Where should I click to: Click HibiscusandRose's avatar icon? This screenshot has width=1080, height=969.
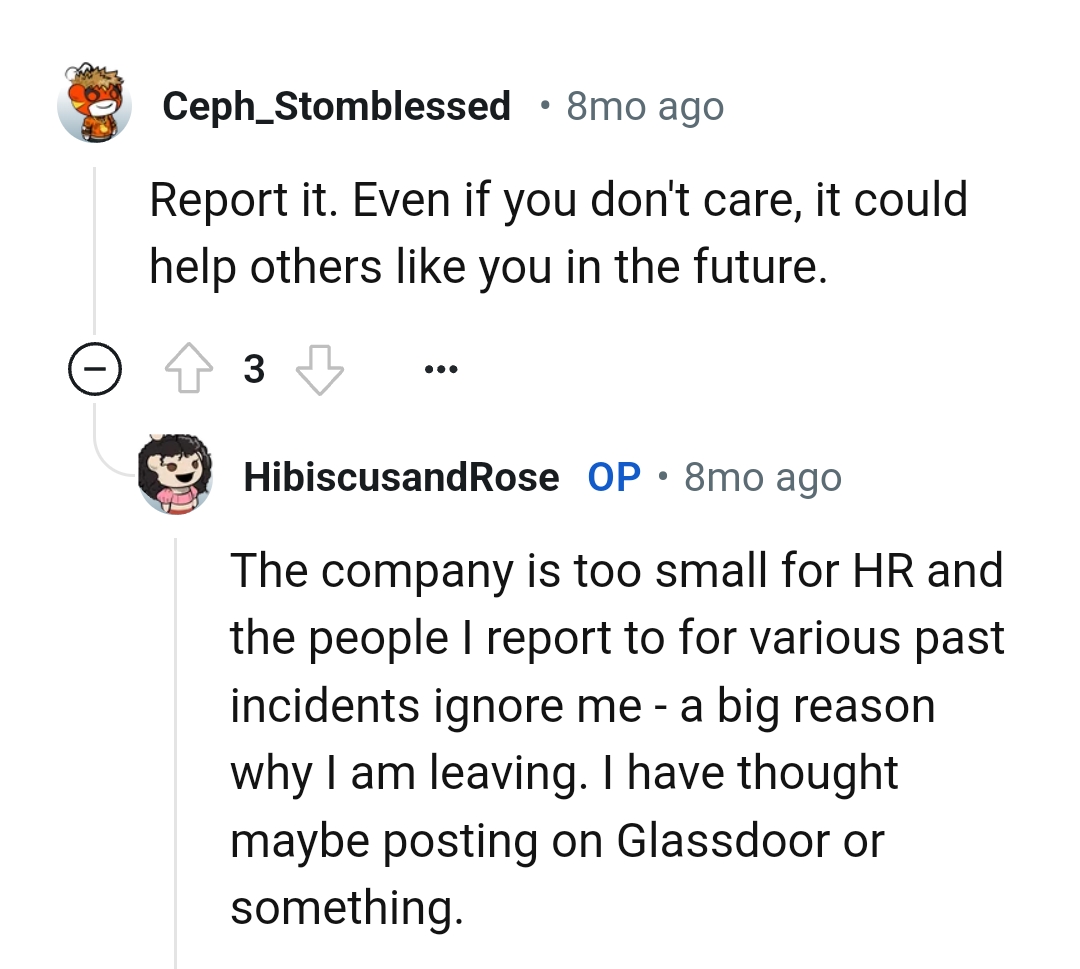point(176,476)
